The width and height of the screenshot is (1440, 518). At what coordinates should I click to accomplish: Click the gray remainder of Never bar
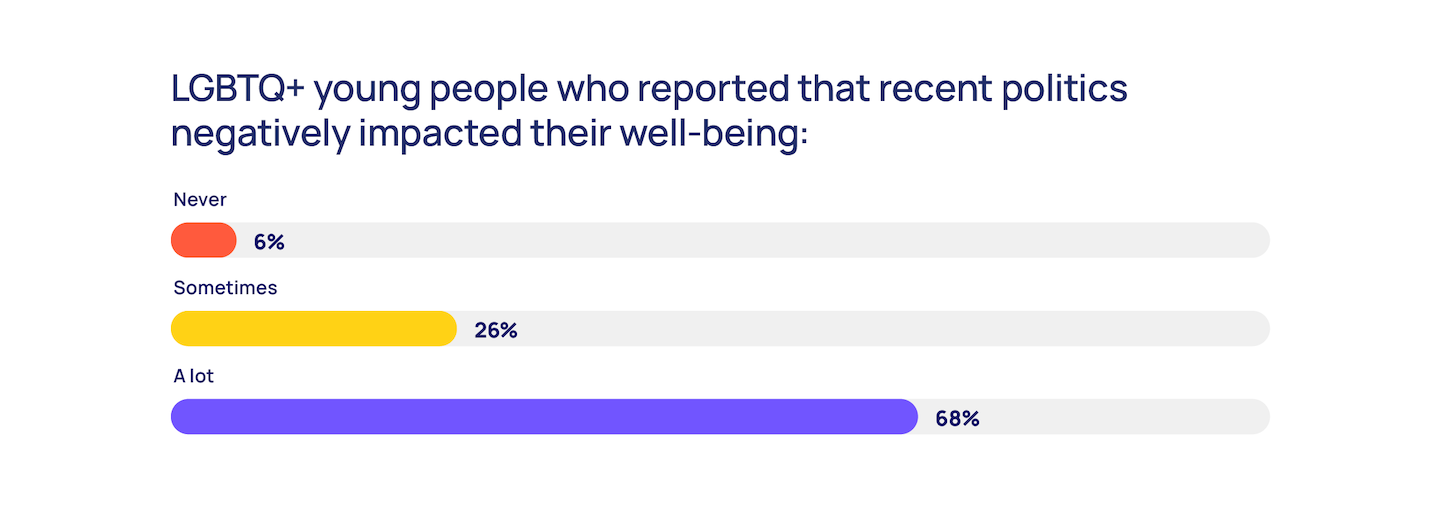[753, 241]
